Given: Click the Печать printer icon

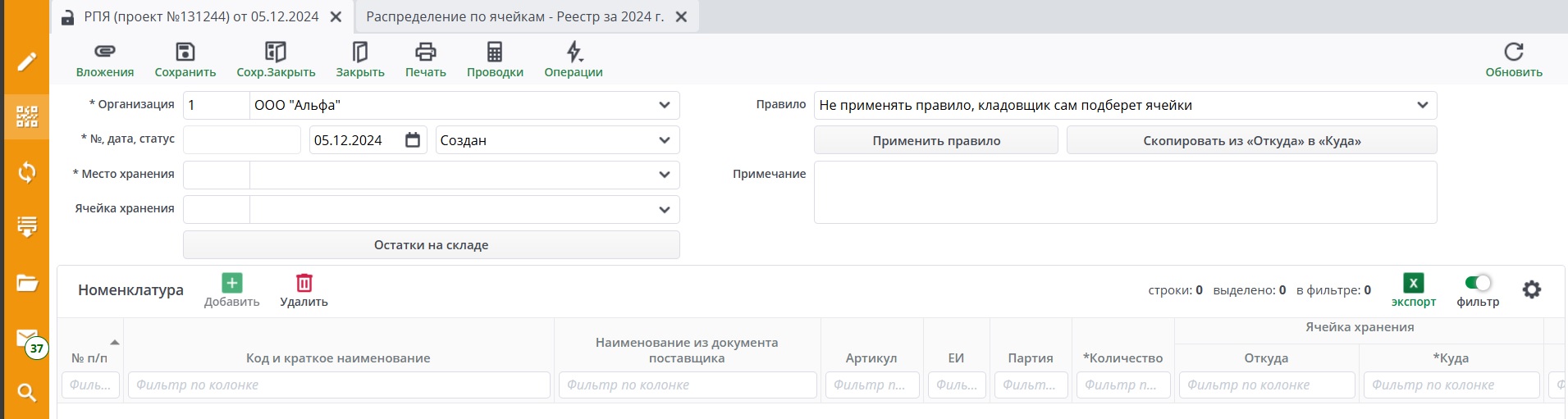Looking at the screenshot, I should (425, 52).
